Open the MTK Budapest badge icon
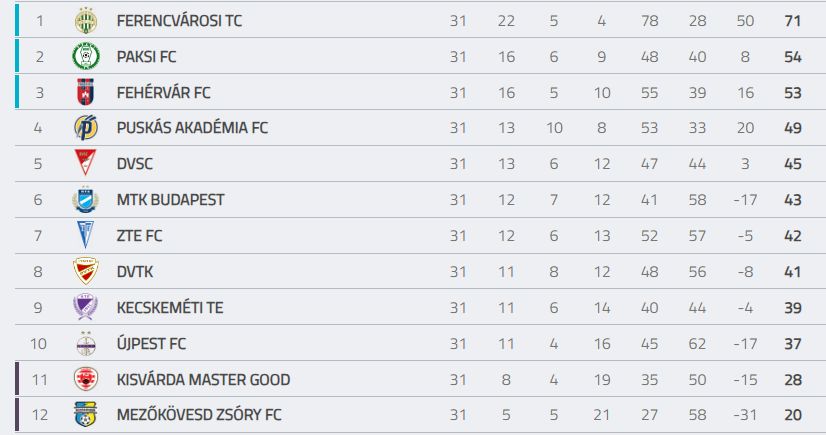Viewport: 826px width, 435px height. pyautogui.click(x=85, y=200)
